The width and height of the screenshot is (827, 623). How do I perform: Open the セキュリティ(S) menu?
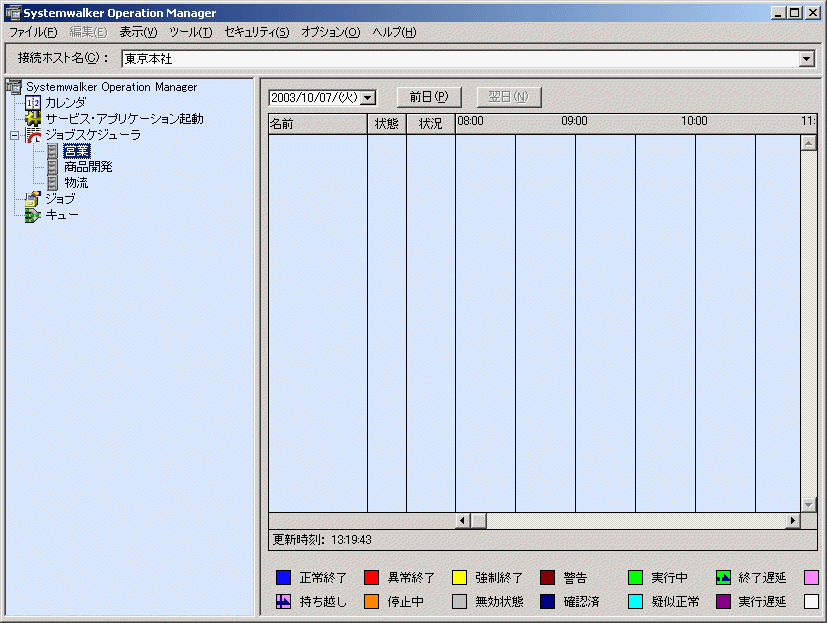click(257, 32)
